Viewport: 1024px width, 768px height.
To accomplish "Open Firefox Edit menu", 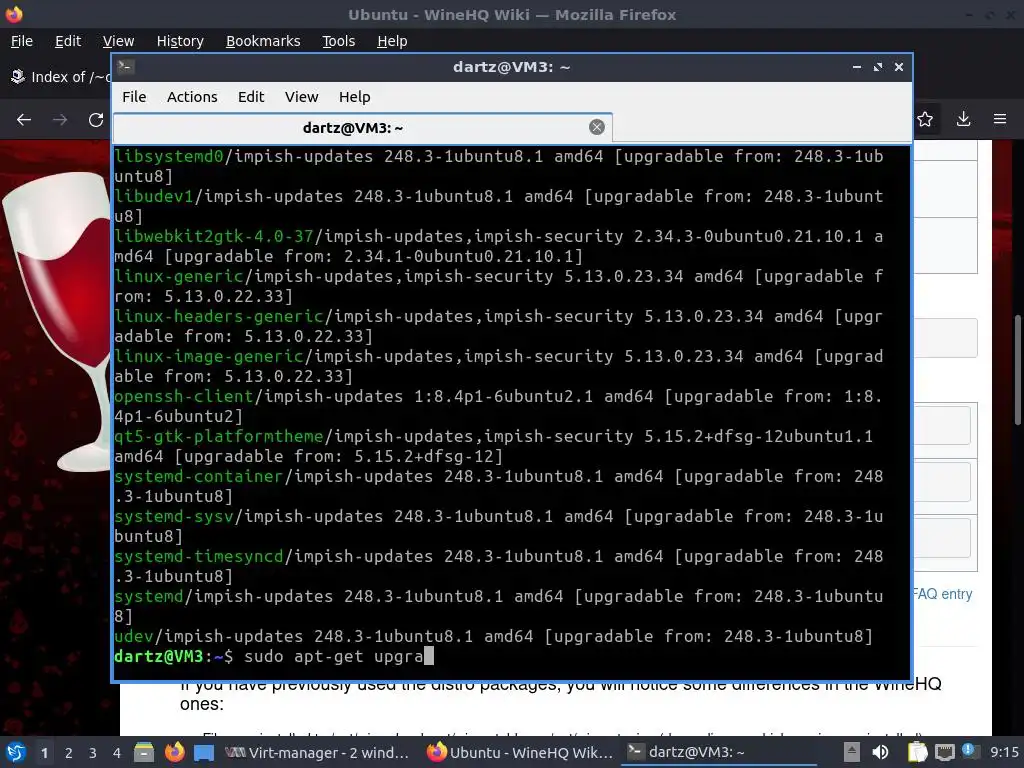I will pyautogui.click(x=68, y=41).
